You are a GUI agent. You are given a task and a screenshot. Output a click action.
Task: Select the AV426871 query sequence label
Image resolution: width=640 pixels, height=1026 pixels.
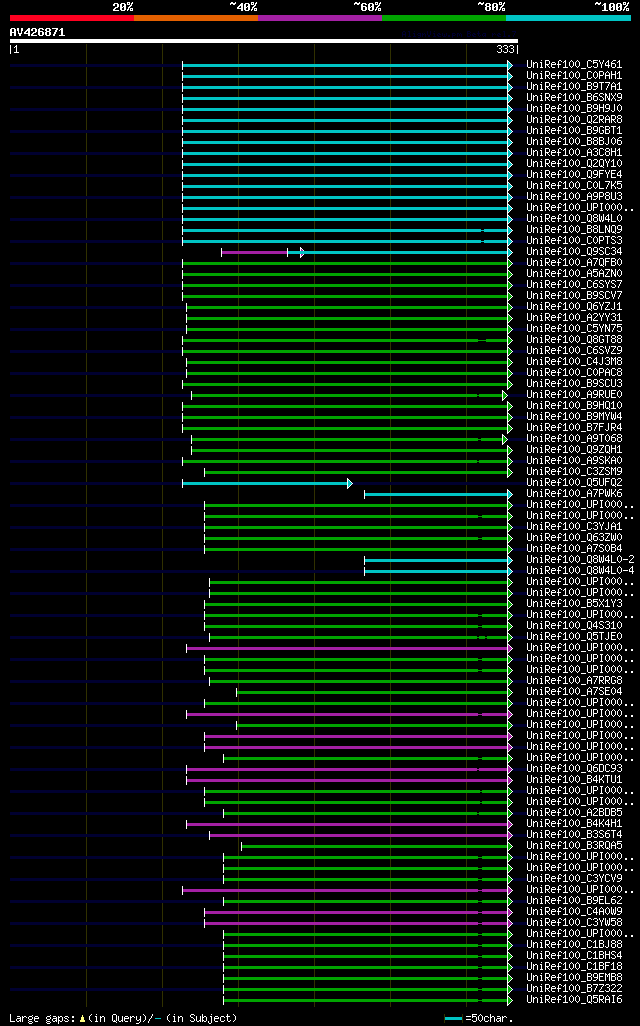point(37,32)
